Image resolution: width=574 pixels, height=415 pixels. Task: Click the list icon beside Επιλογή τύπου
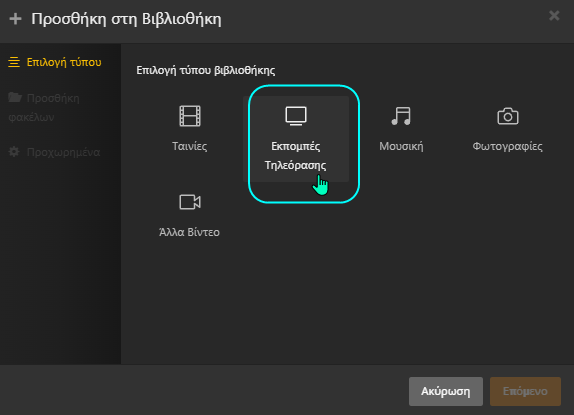tap(14, 62)
